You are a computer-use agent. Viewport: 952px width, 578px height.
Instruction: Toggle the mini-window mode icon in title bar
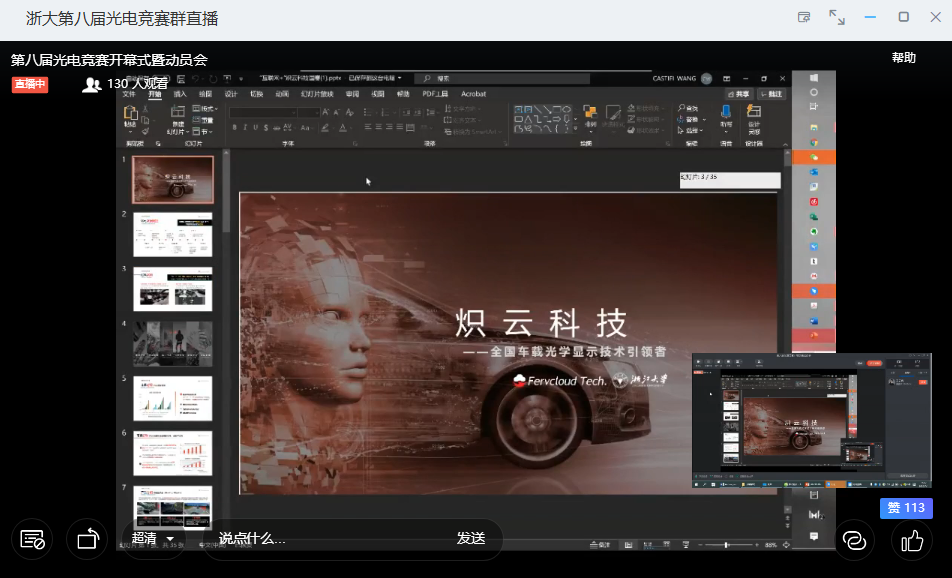coord(804,18)
